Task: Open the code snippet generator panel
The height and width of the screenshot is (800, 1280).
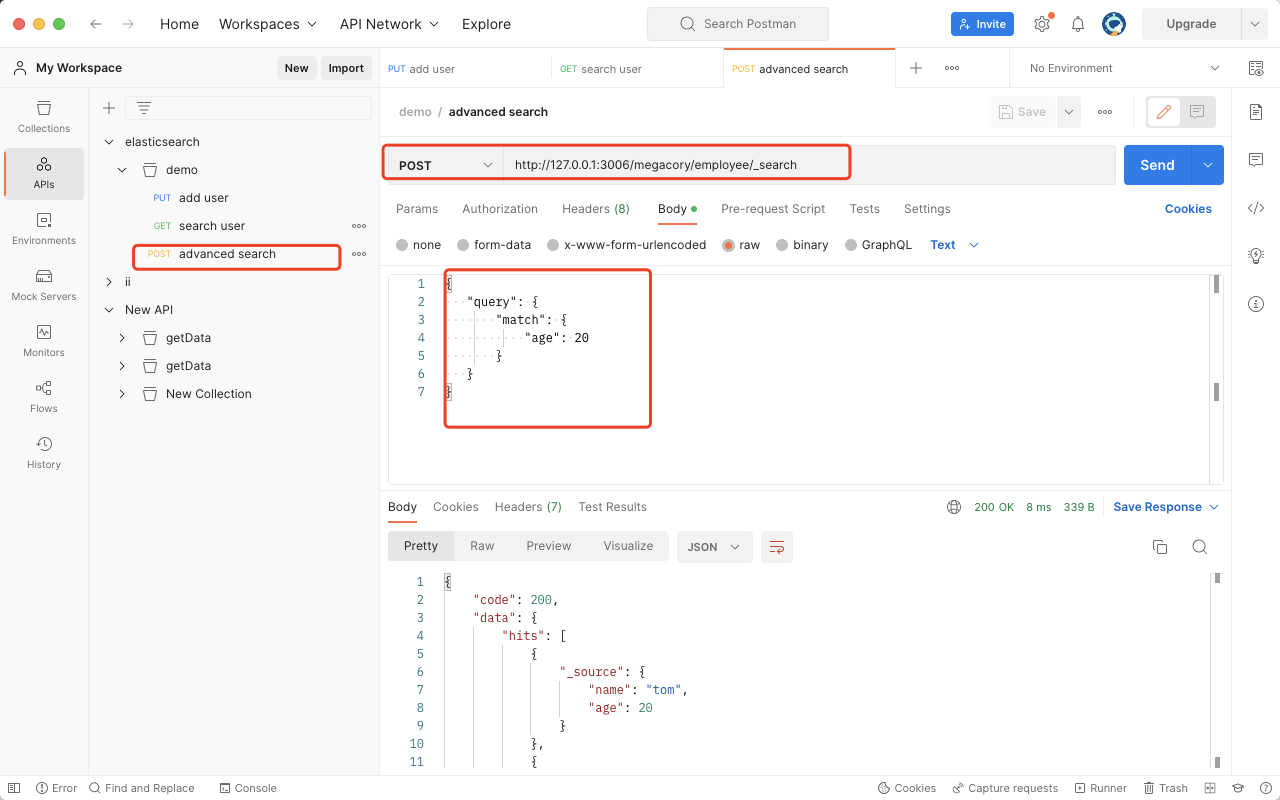Action: pyautogui.click(x=1256, y=208)
